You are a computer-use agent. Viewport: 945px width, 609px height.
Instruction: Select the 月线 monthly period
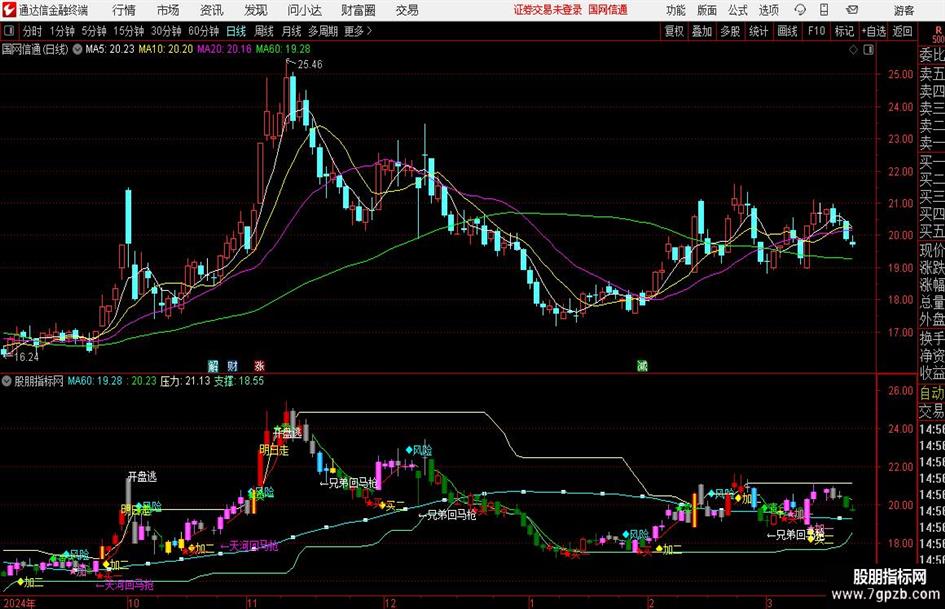[292, 31]
